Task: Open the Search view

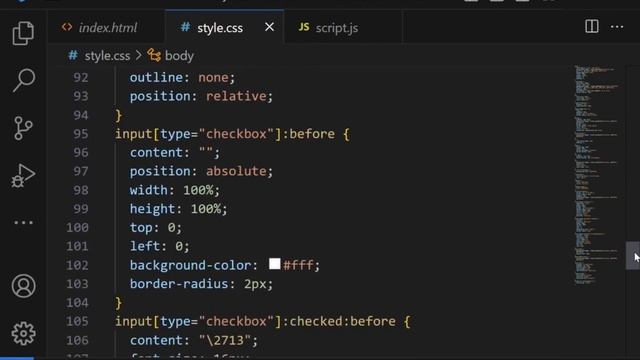Action: (x=23, y=80)
